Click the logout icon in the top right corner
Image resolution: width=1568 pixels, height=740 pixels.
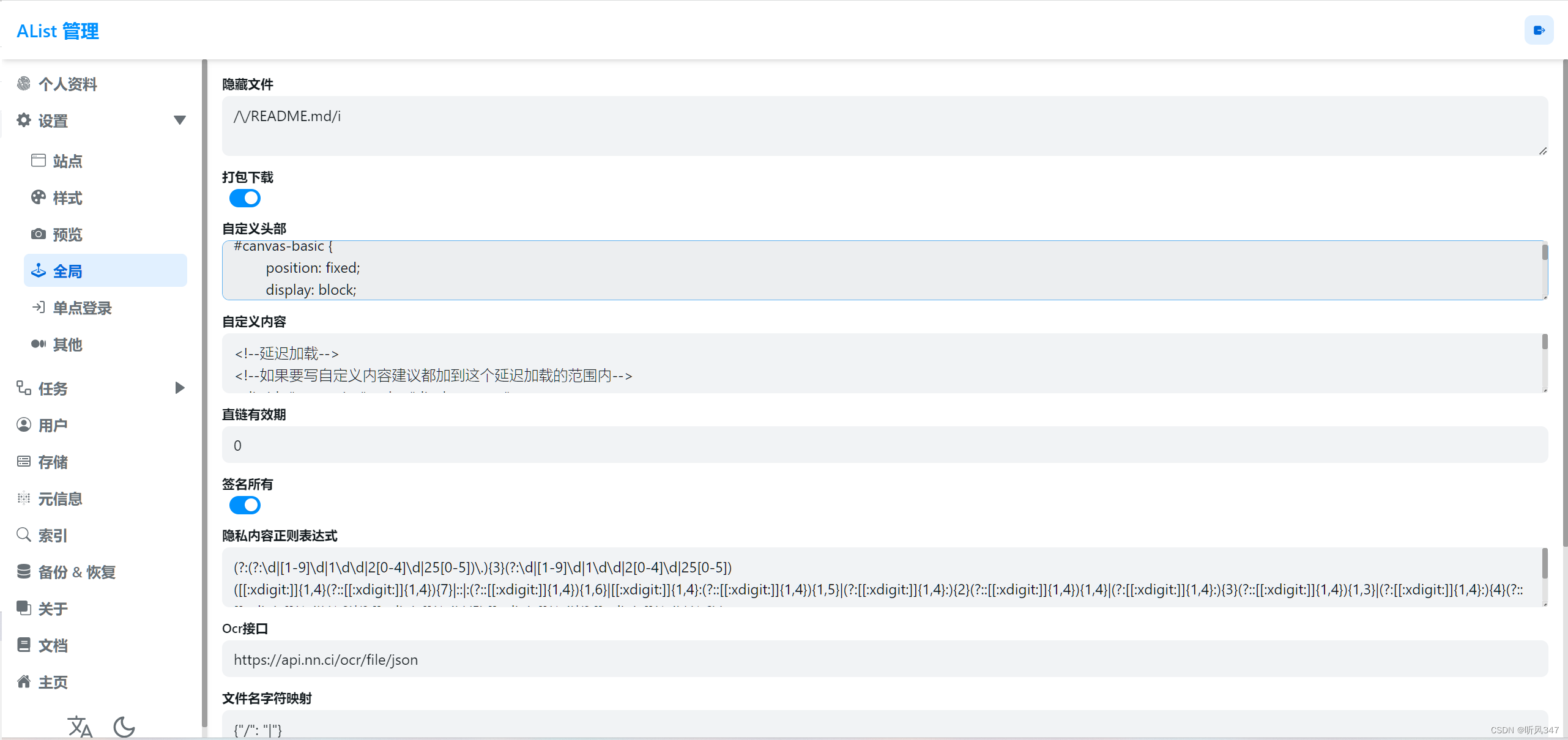(1539, 30)
